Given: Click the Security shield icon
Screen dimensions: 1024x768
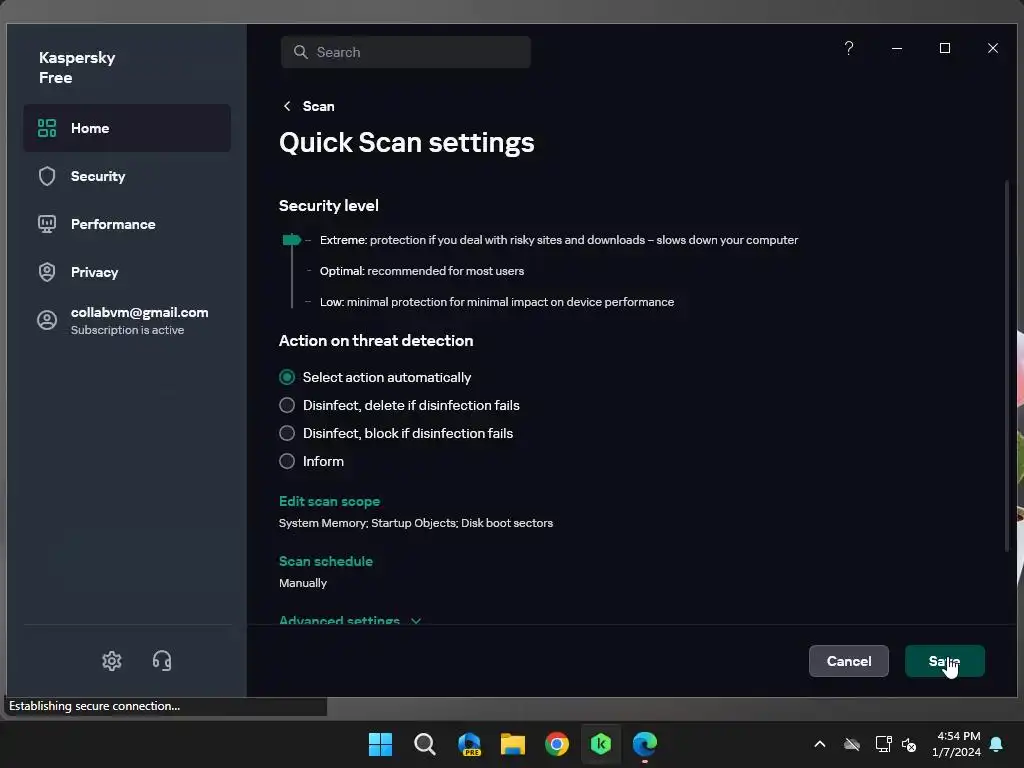Looking at the screenshot, I should pyautogui.click(x=47, y=176).
